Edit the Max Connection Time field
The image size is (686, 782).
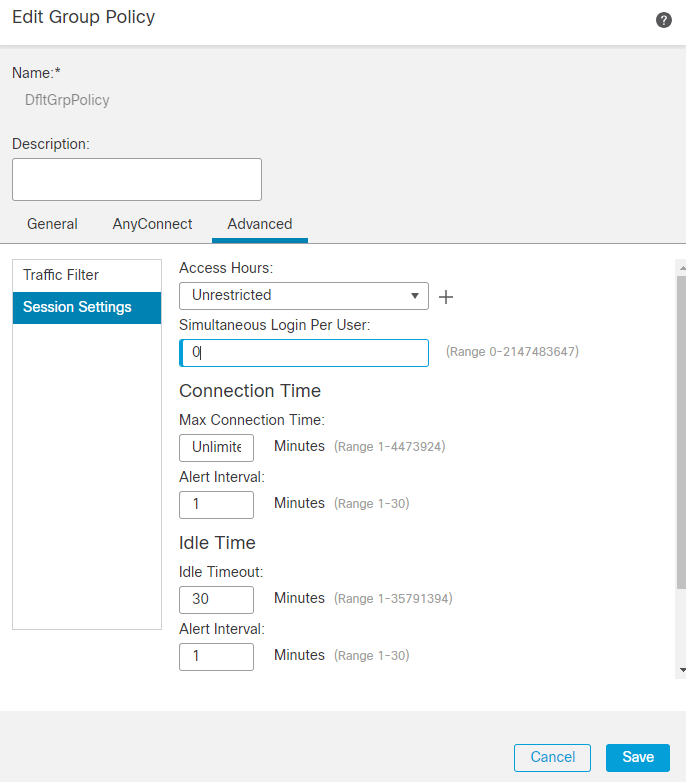pos(216,447)
